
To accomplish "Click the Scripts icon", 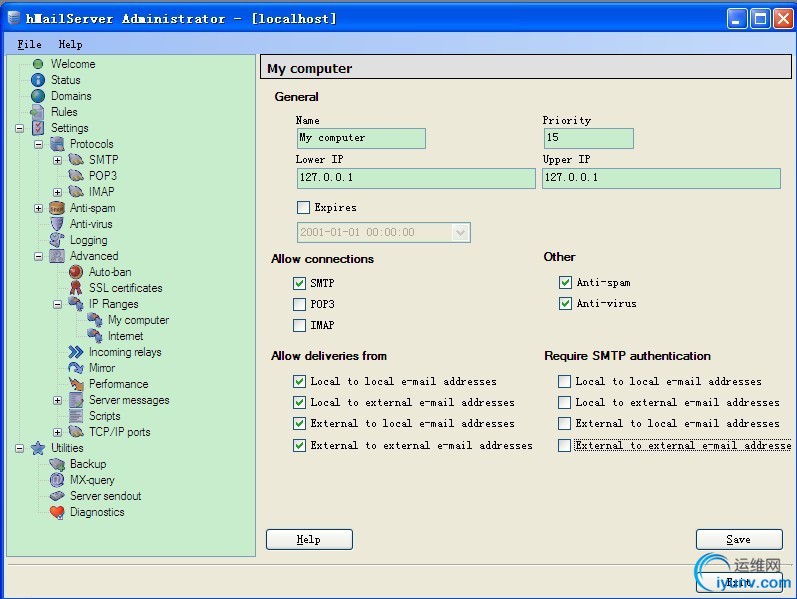I will pos(76,416).
